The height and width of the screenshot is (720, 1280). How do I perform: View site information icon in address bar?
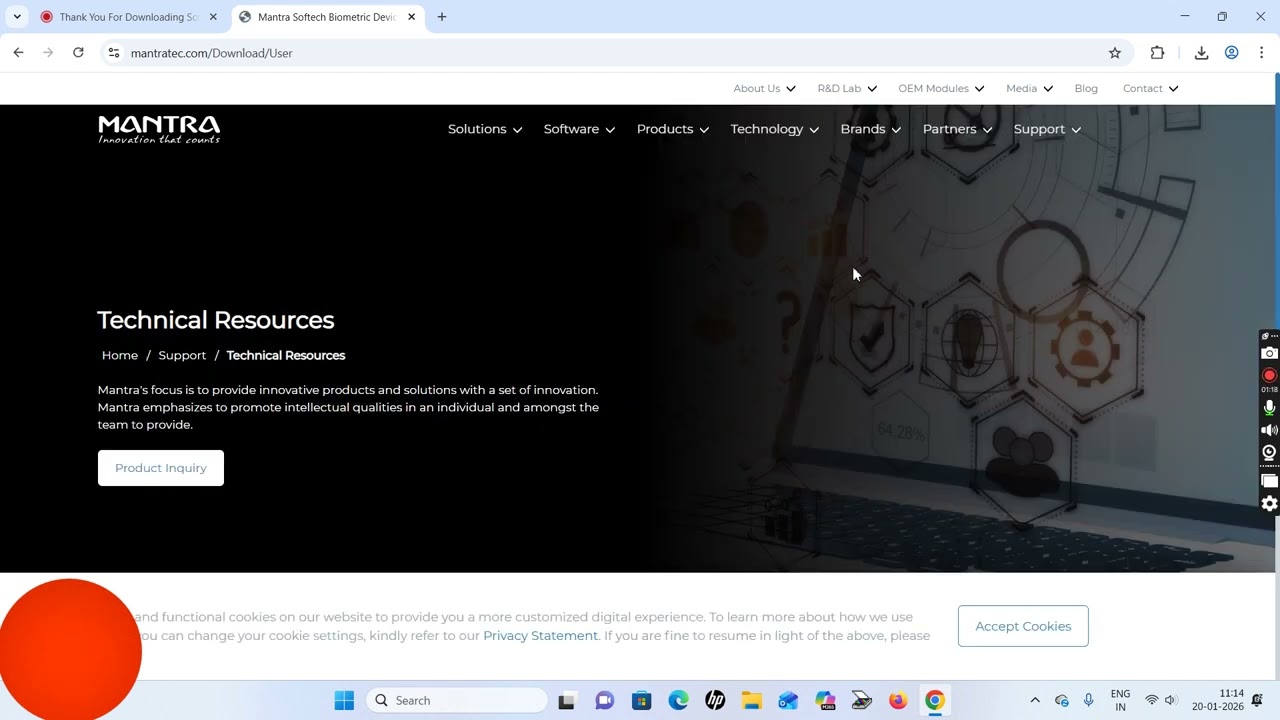pos(114,53)
